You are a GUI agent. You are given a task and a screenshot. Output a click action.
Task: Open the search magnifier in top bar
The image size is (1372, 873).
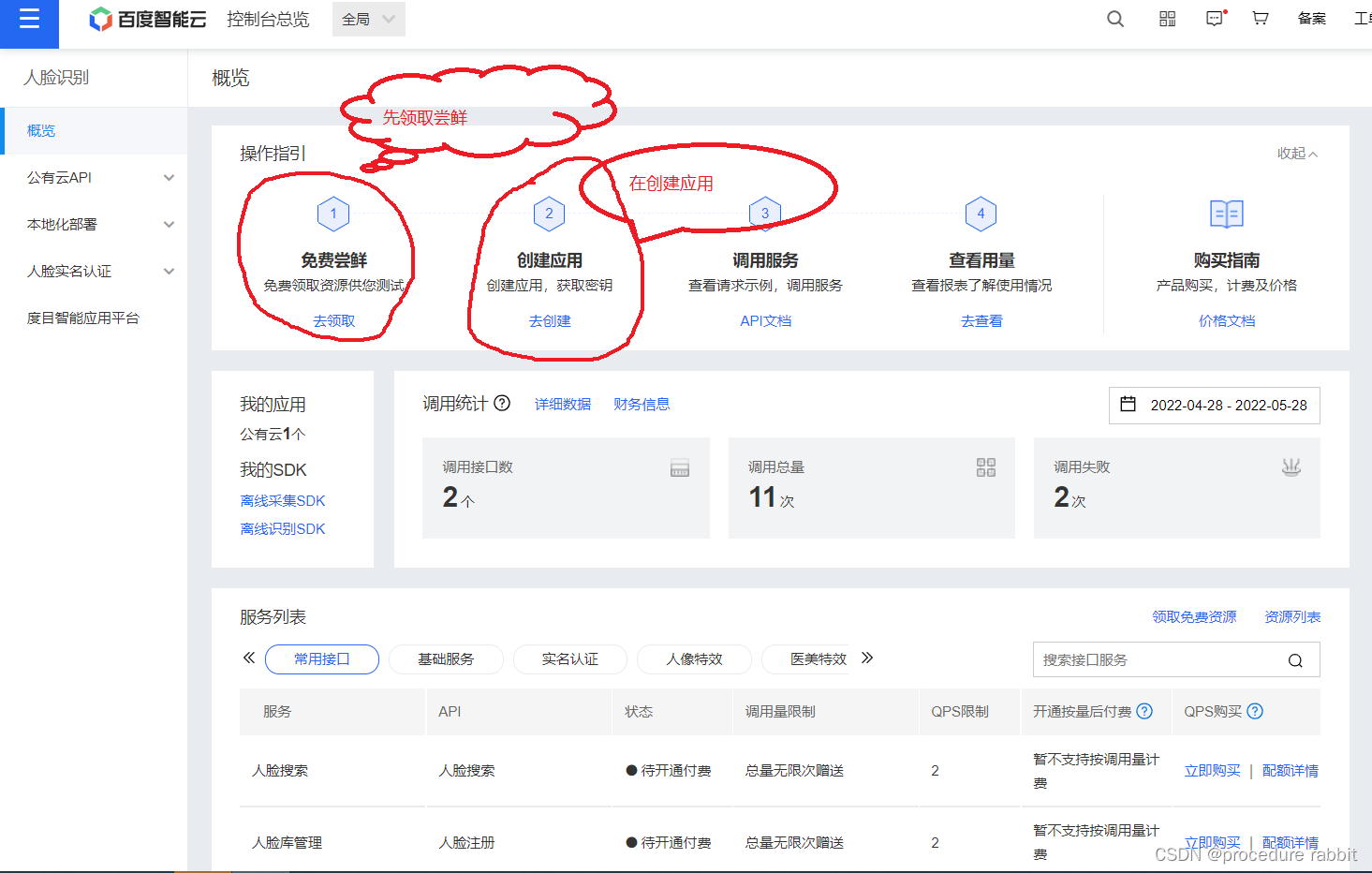[1114, 19]
